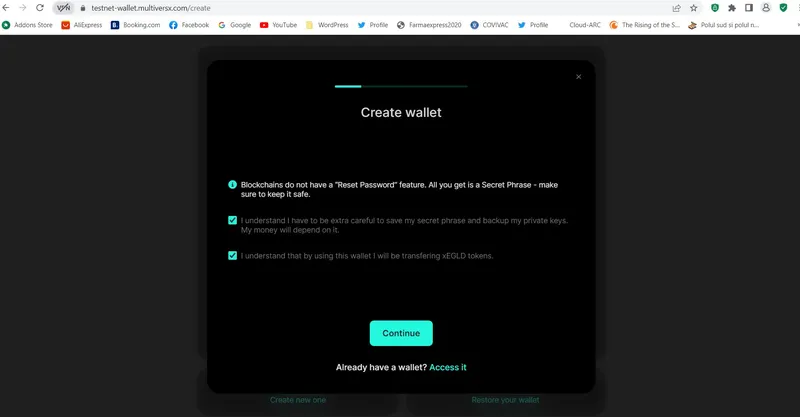Click the share page icon

tap(677, 8)
